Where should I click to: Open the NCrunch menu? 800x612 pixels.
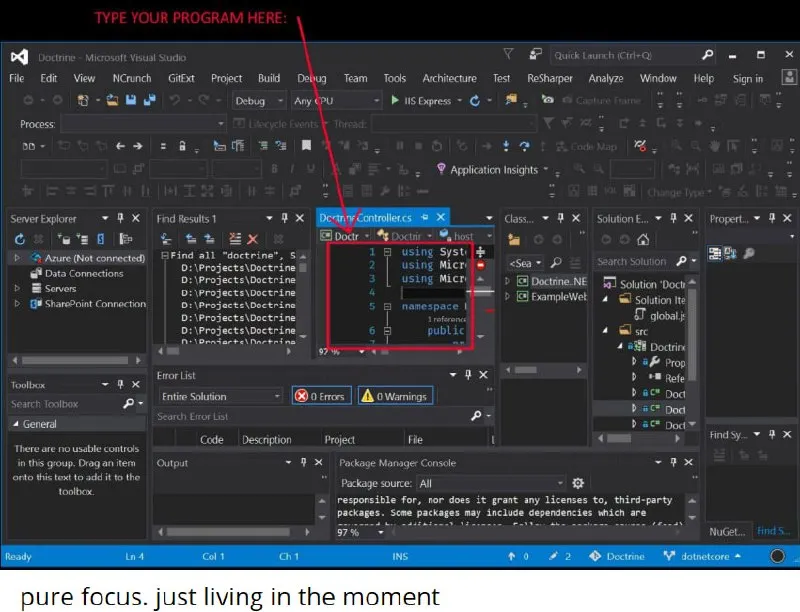[x=132, y=79]
